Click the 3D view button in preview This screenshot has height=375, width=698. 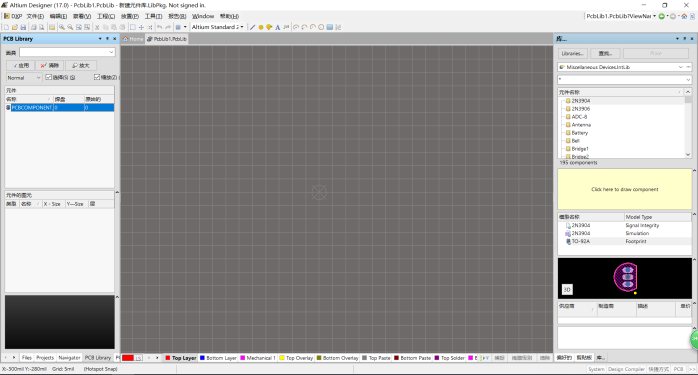tap(567, 289)
